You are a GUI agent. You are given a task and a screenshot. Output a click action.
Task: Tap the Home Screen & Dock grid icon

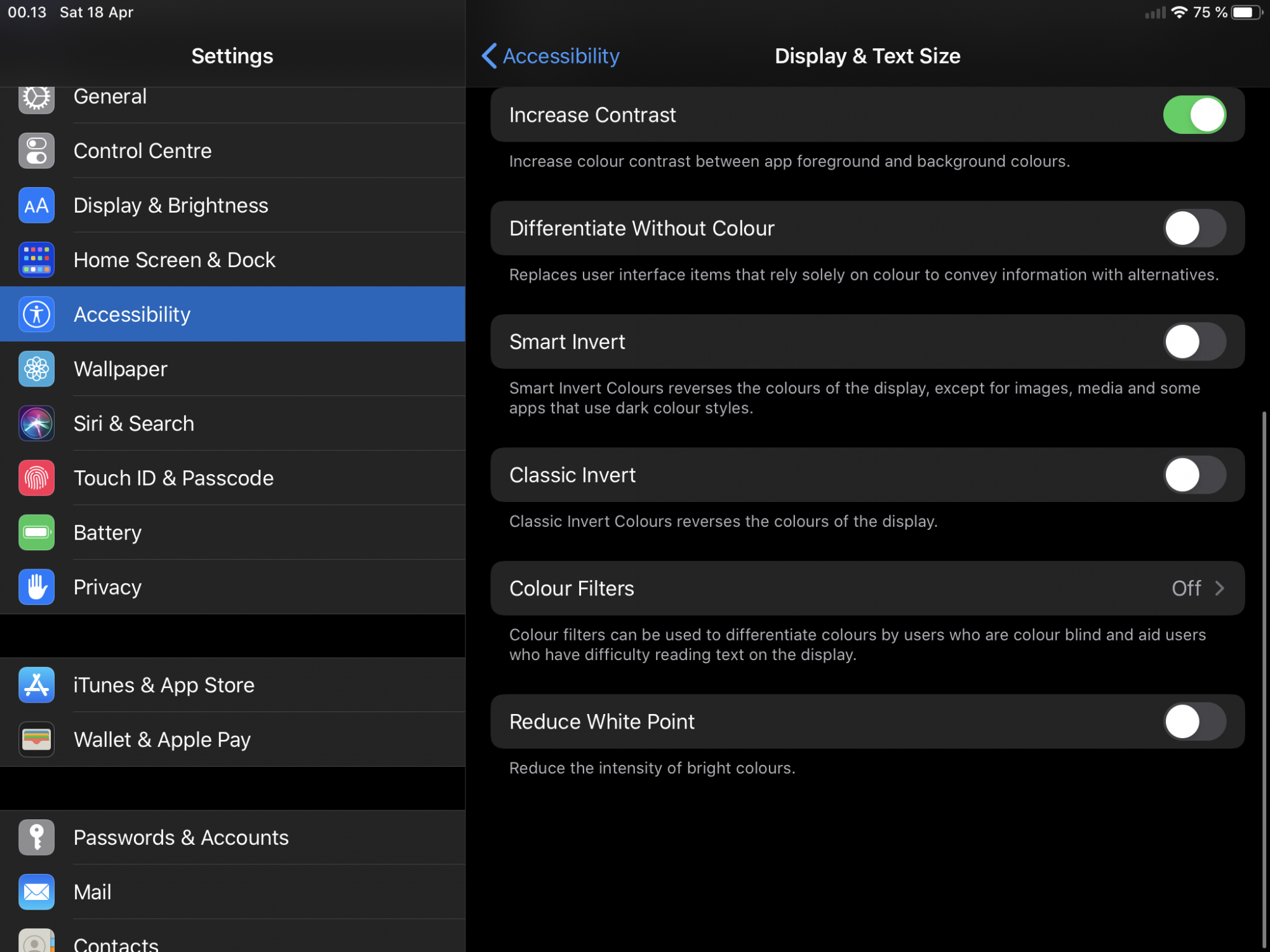[x=36, y=260]
